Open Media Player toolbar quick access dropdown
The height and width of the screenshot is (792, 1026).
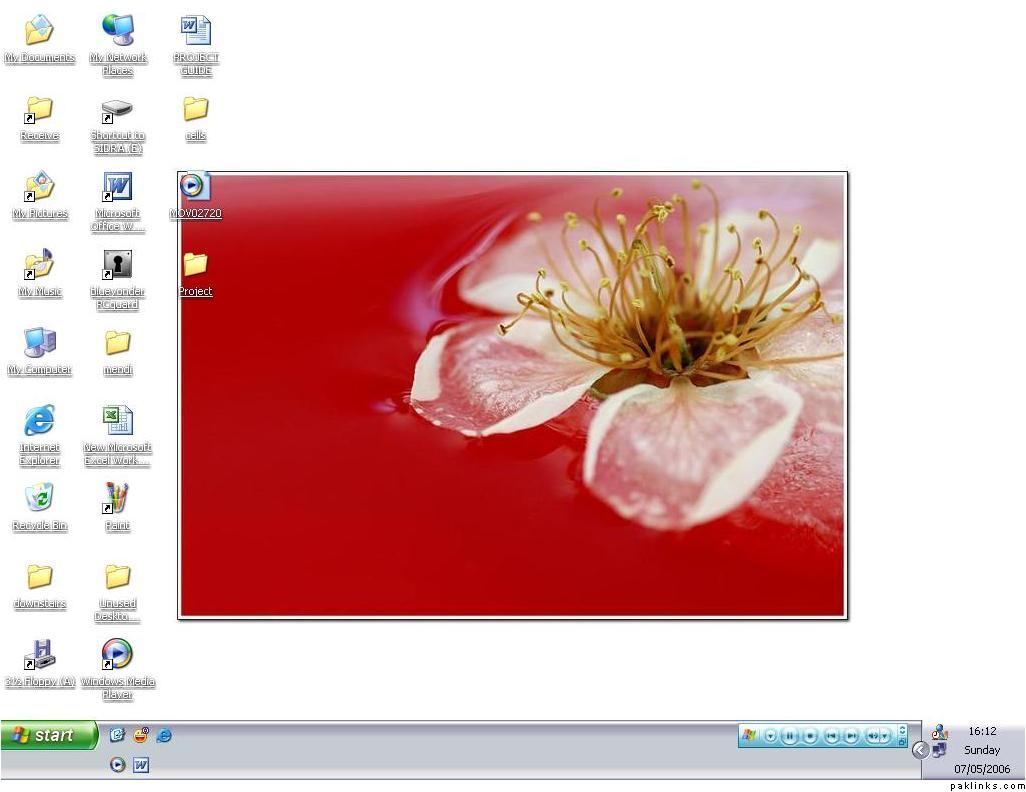click(x=771, y=736)
